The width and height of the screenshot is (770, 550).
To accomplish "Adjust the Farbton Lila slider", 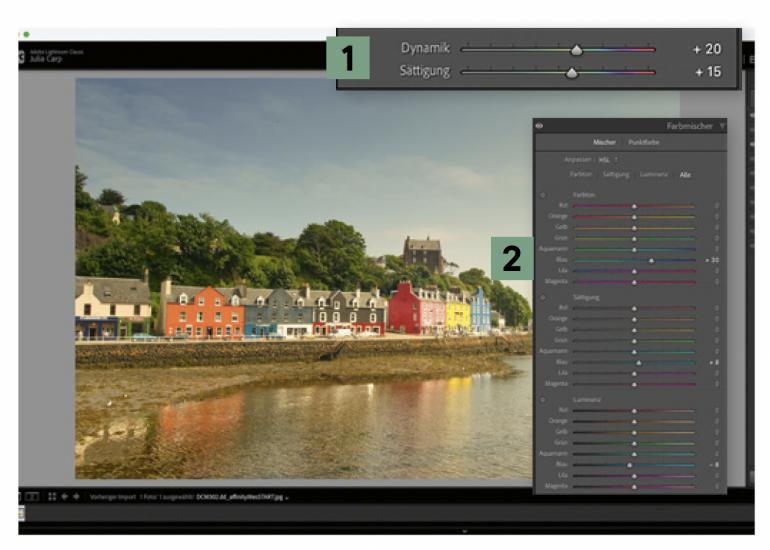I will (x=634, y=272).
